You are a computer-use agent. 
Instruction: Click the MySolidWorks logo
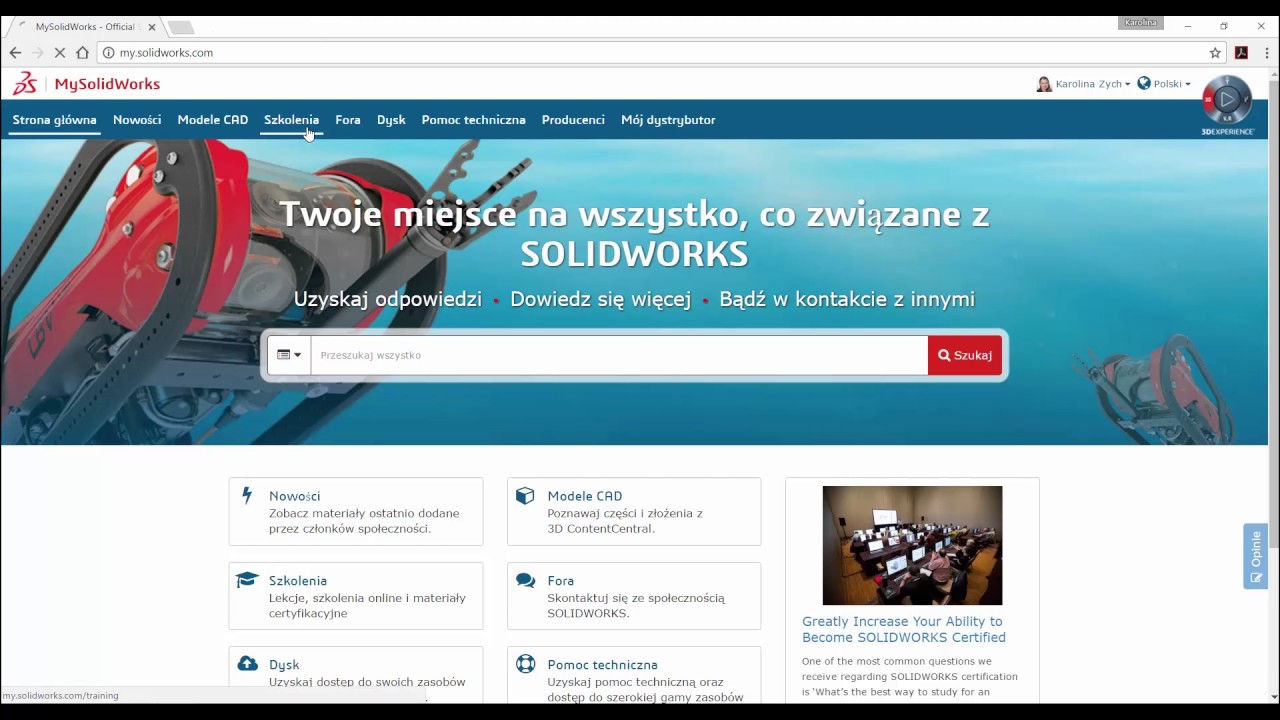point(86,84)
